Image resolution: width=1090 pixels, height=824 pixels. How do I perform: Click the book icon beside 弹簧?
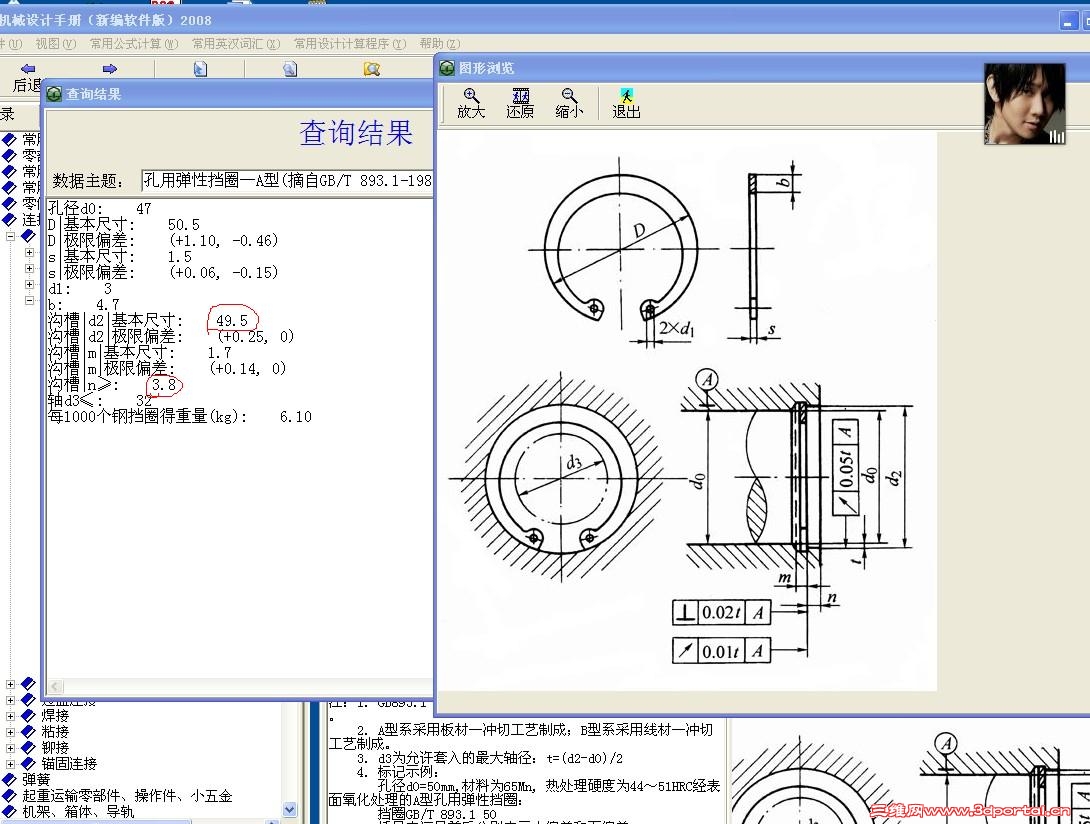pos(9,779)
